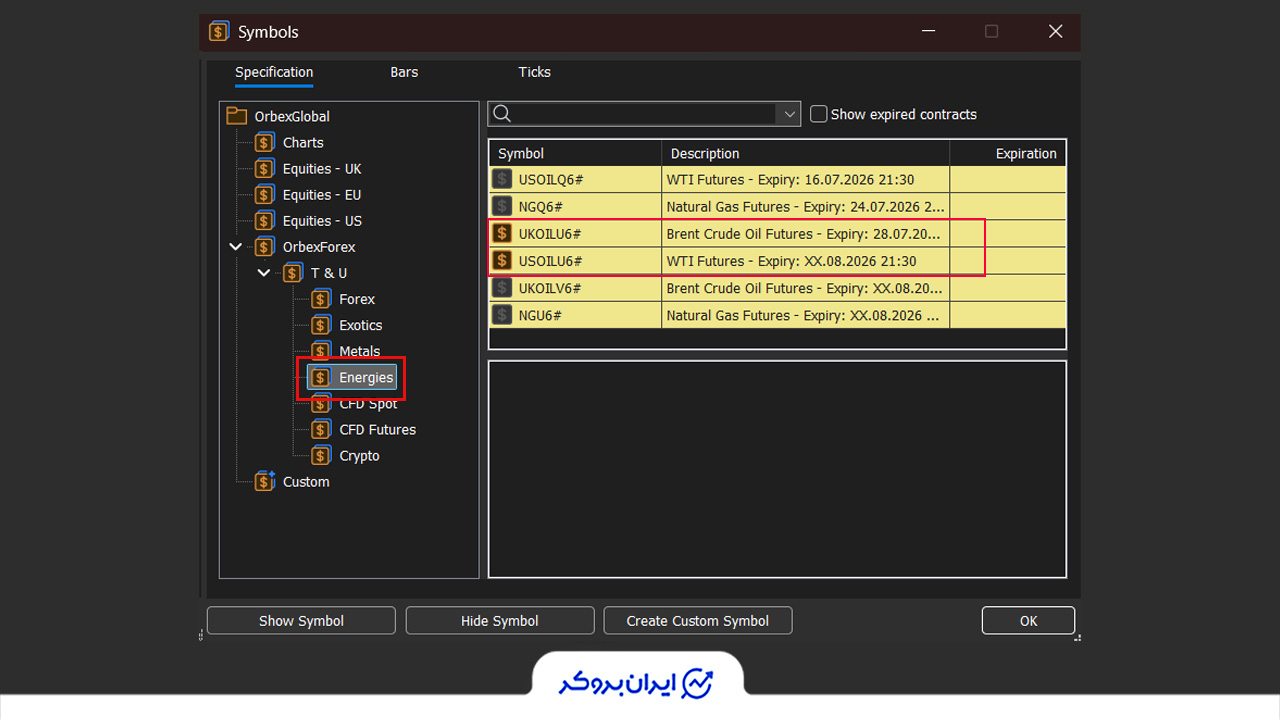1280x720 pixels.
Task: Click the NGQ6# symbol icon
Action: coord(502,206)
